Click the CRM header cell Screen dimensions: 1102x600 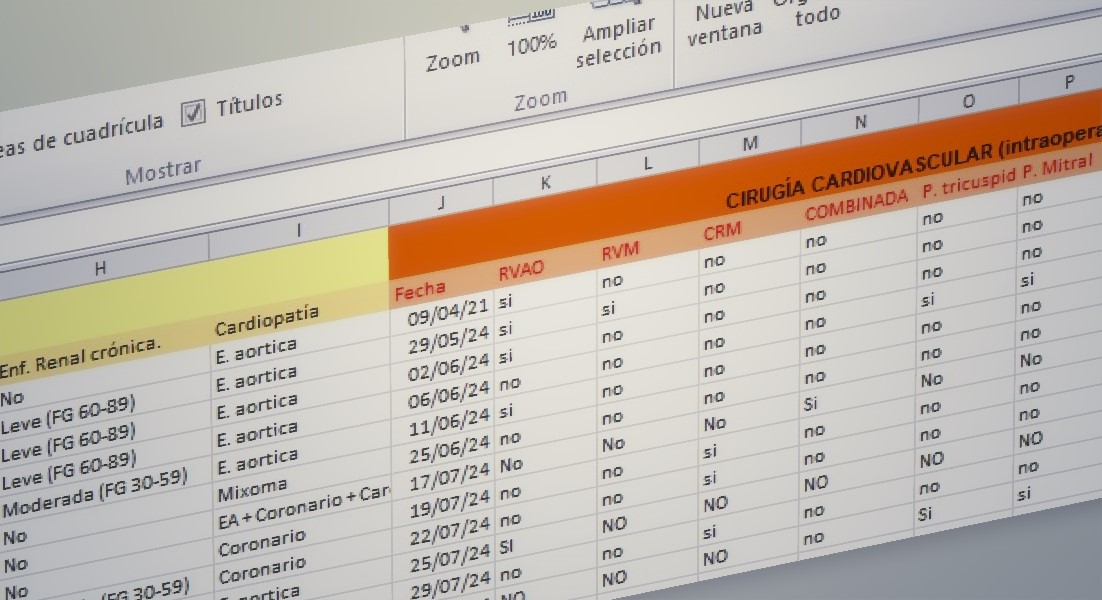pyautogui.click(x=722, y=232)
